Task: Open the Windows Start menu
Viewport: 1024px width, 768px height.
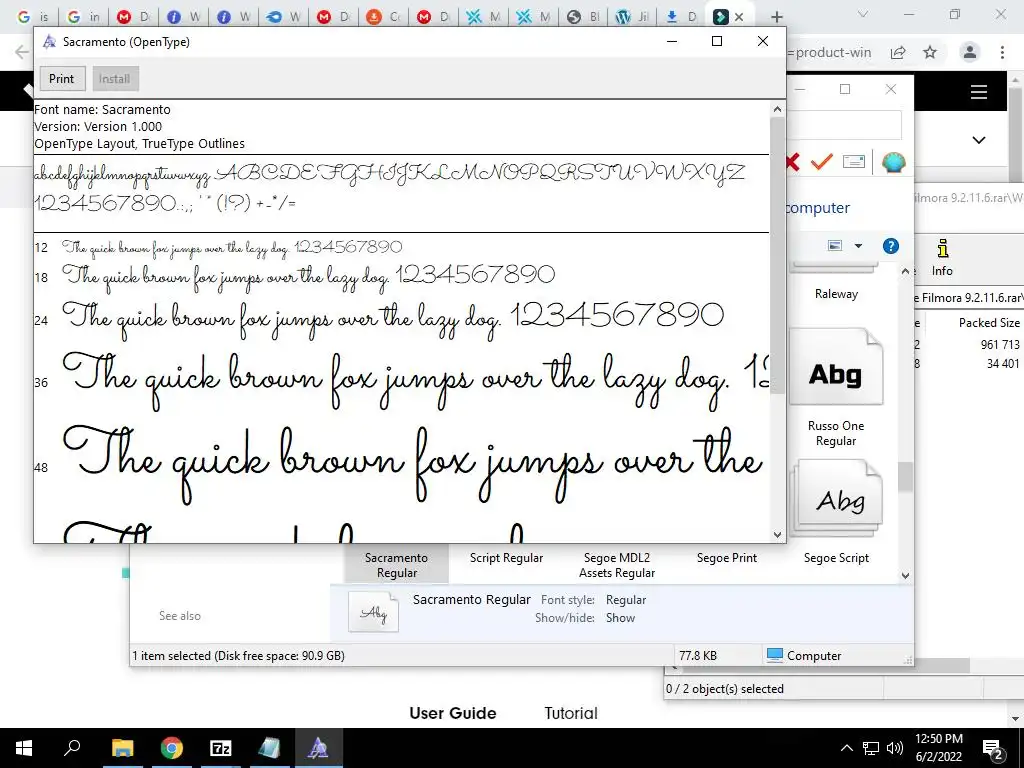Action: (x=24, y=748)
